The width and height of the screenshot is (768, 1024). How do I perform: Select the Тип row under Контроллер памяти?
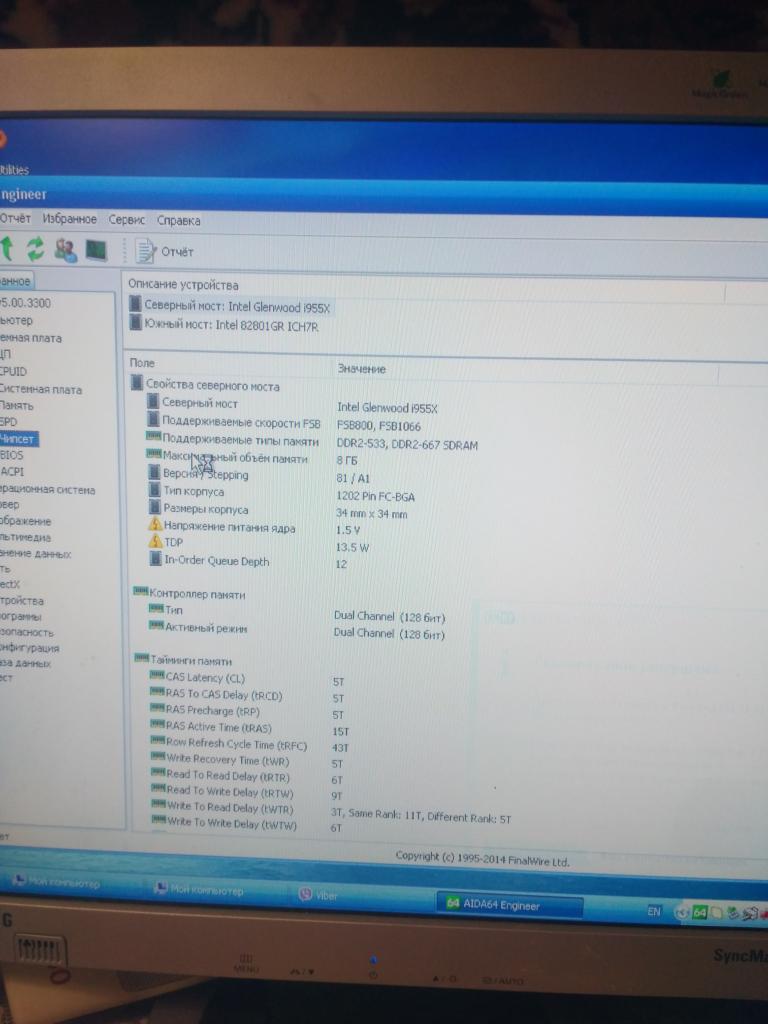click(297, 611)
